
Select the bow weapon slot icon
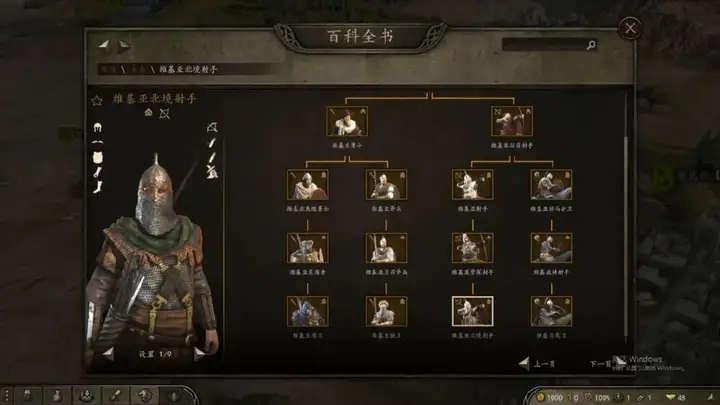click(x=212, y=127)
